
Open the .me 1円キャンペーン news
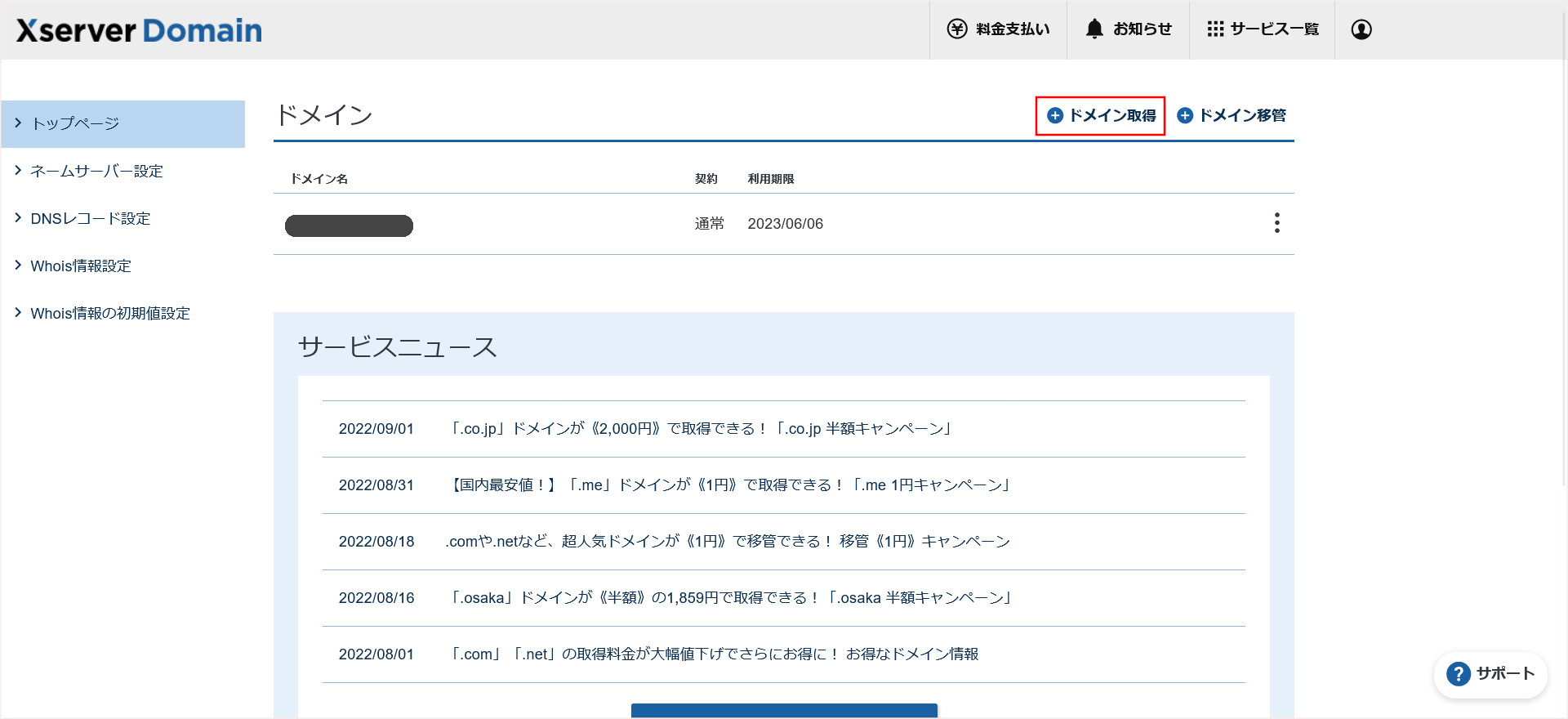click(731, 485)
